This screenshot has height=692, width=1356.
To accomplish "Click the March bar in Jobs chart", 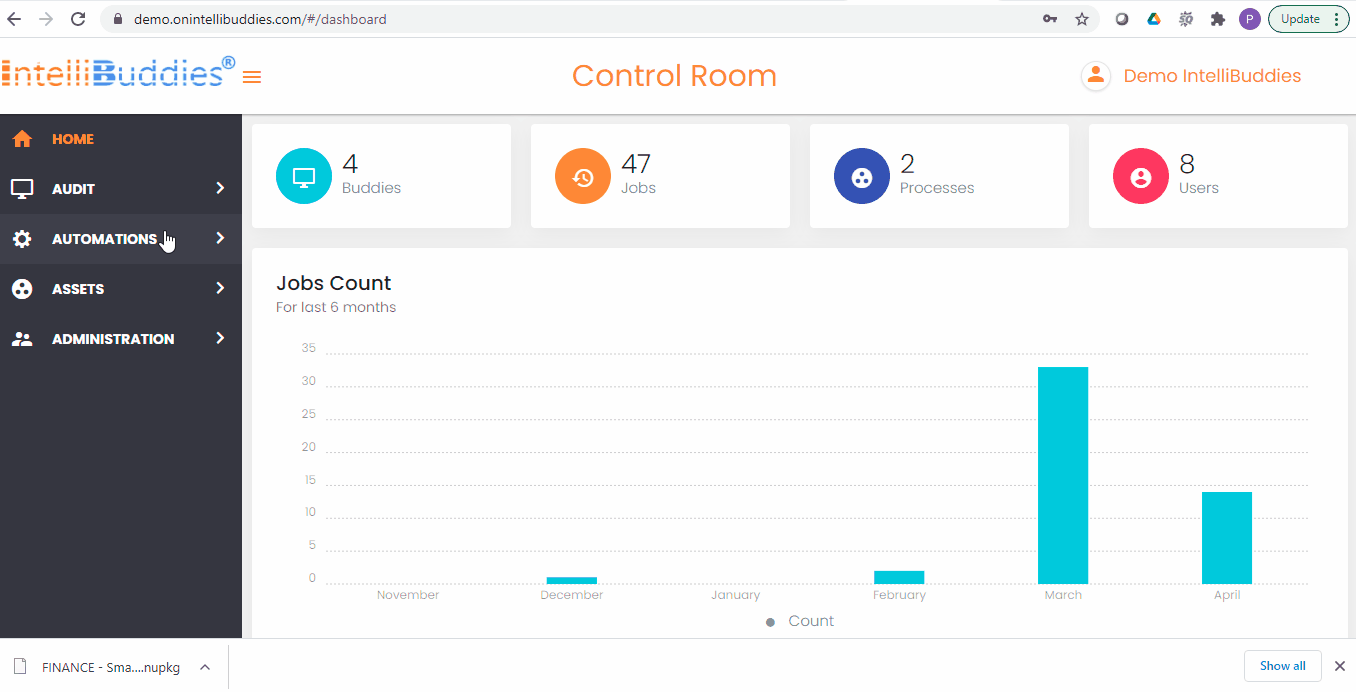I will 1063,470.
